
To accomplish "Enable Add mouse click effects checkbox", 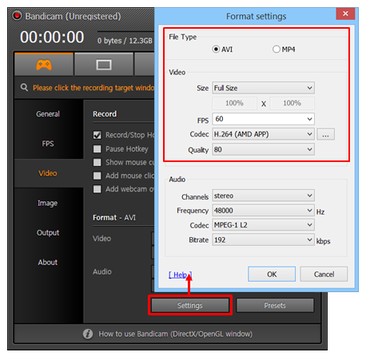I will tap(97, 176).
